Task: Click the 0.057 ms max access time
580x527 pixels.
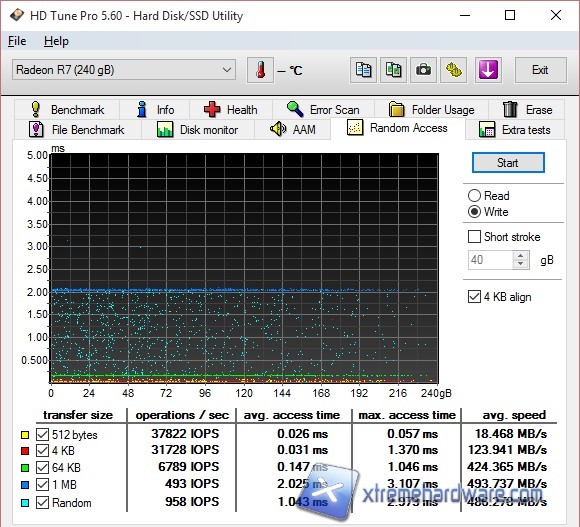Action: point(413,433)
